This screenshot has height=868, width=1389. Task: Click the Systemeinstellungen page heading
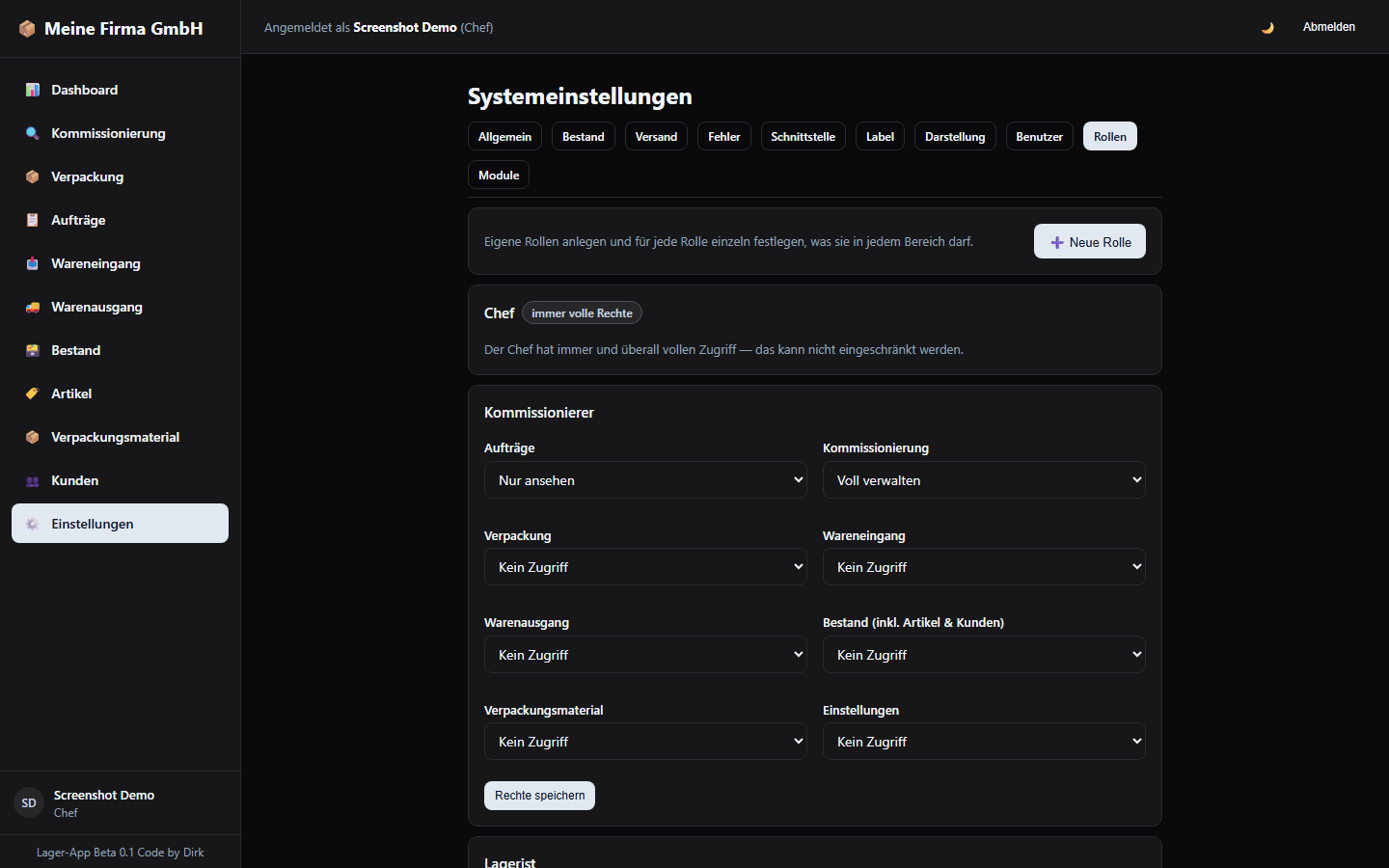tap(580, 96)
